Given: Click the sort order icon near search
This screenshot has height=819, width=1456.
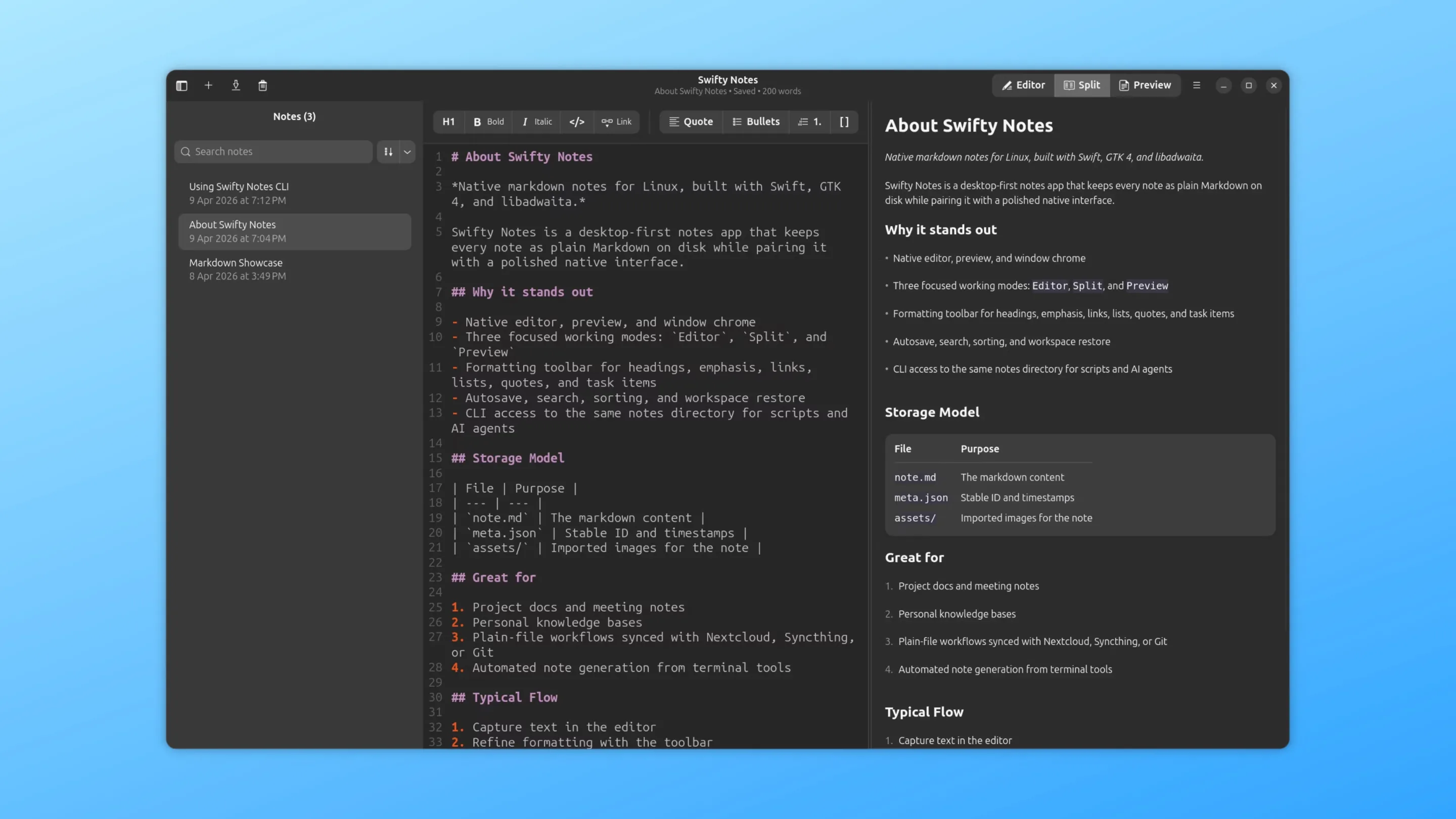Looking at the screenshot, I should pyautogui.click(x=388, y=152).
